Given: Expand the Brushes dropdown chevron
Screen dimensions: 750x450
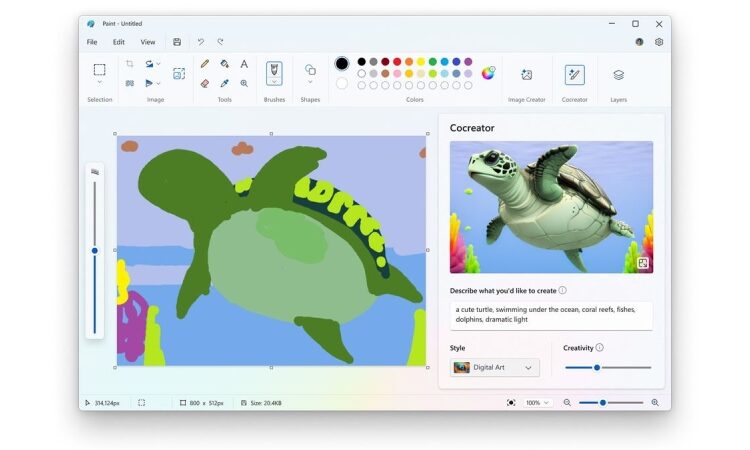Looking at the screenshot, I should click(274, 82).
